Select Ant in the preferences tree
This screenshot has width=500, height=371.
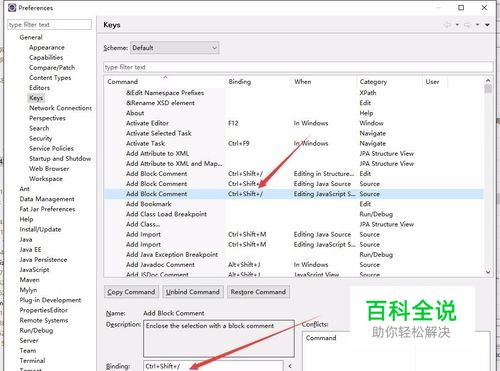[x=24, y=189]
